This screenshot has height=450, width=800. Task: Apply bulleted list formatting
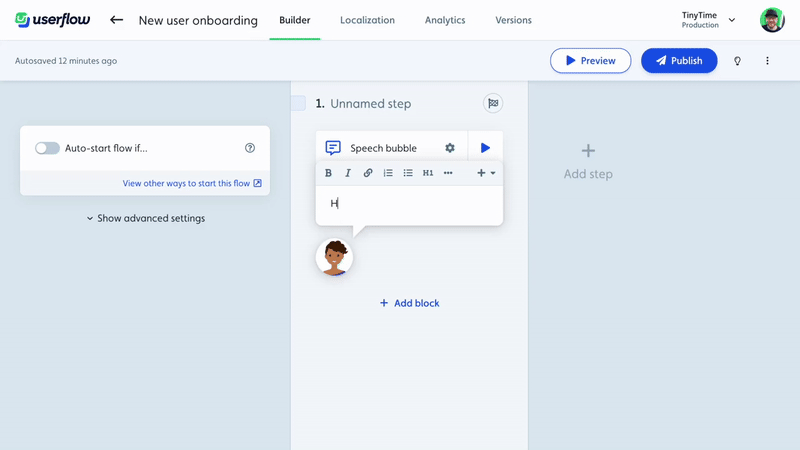click(x=408, y=173)
